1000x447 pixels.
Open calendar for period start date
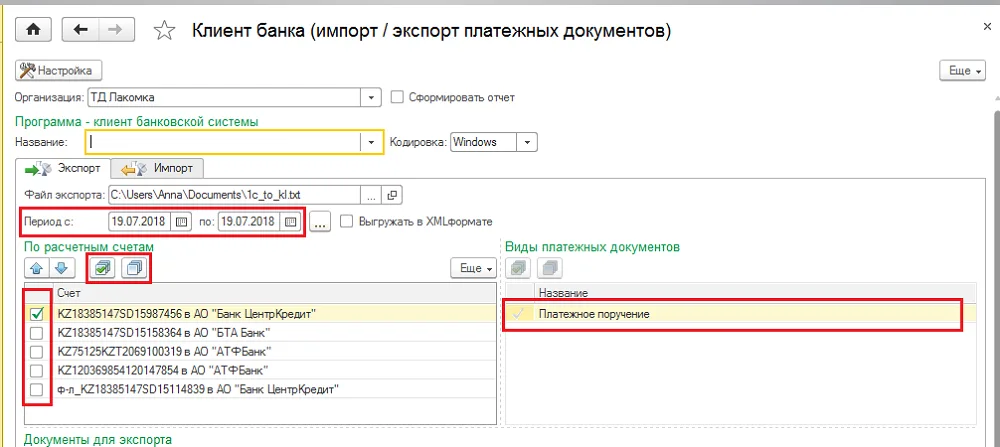182,222
